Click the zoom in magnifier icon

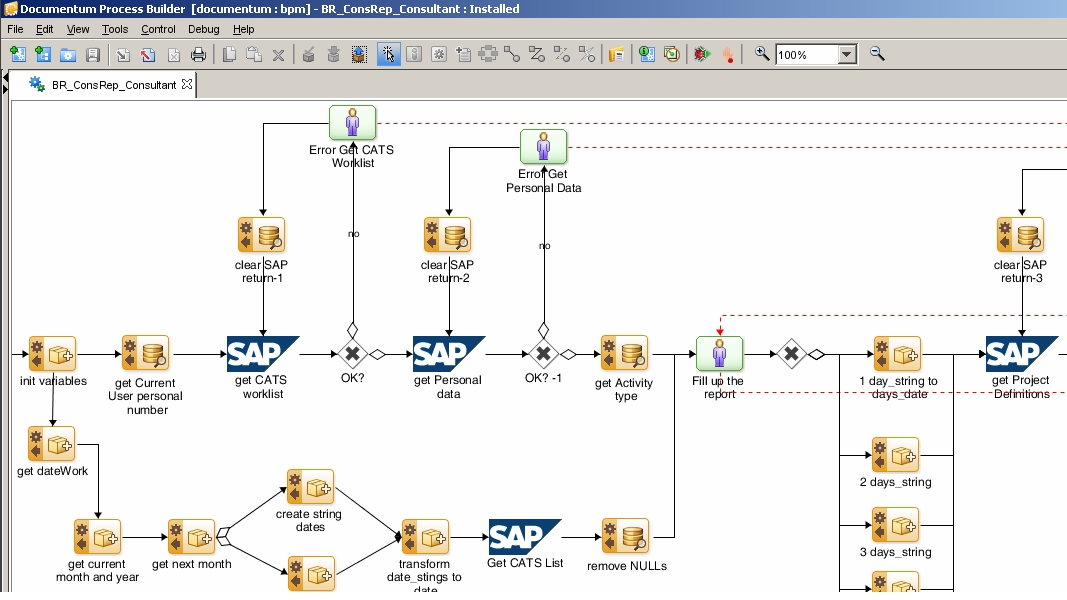(x=762, y=54)
